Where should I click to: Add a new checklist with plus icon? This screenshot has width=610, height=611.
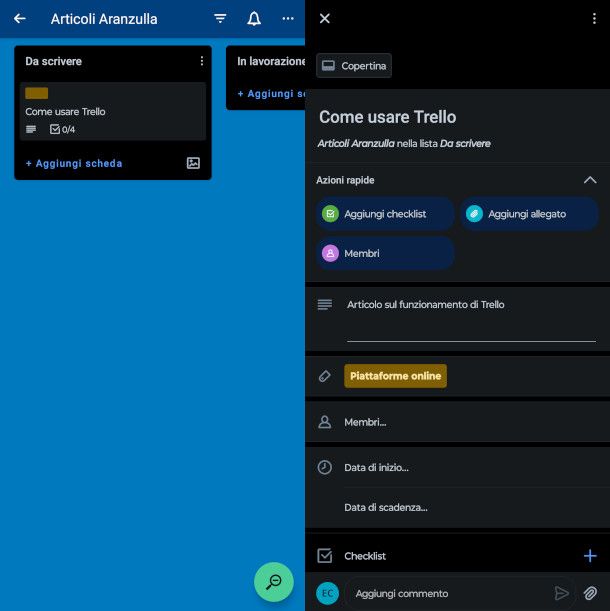click(590, 556)
